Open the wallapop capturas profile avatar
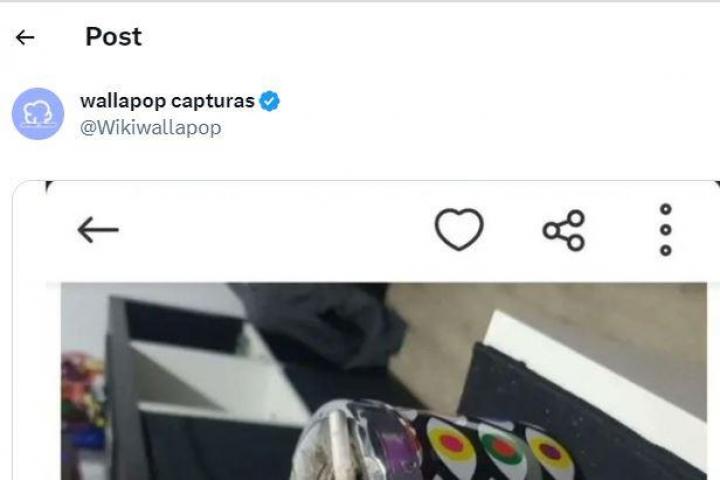 point(38,114)
